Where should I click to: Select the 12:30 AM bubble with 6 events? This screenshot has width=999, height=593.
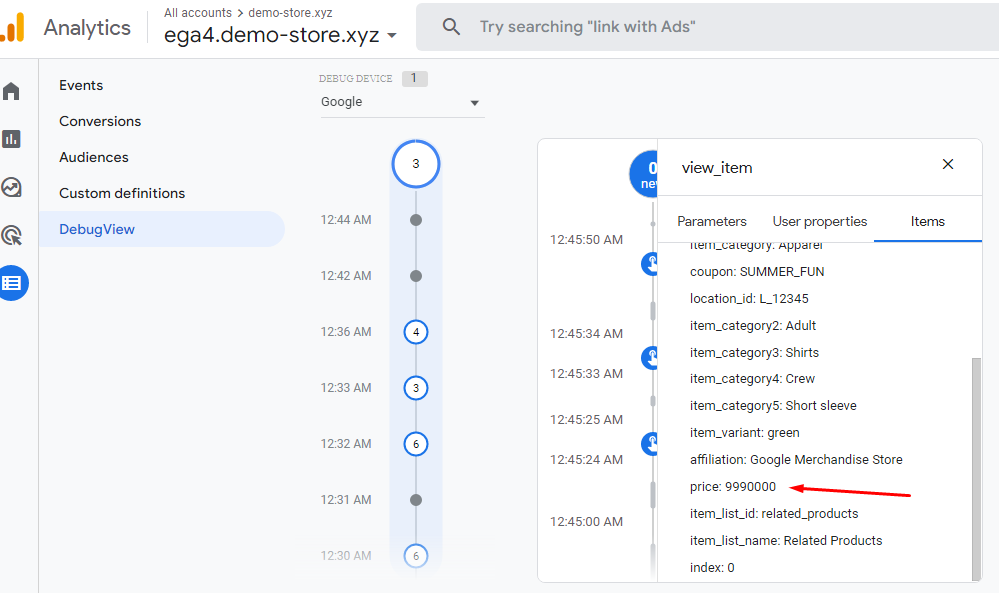416,556
